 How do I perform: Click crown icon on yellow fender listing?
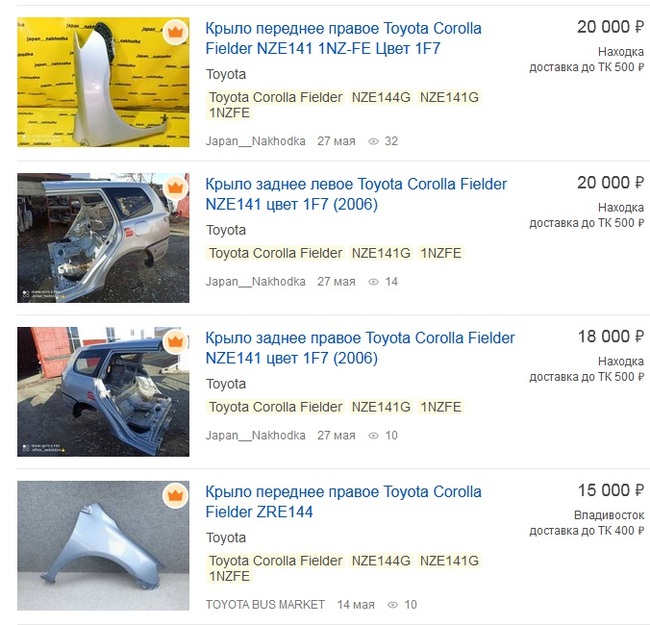tap(175, 32)
